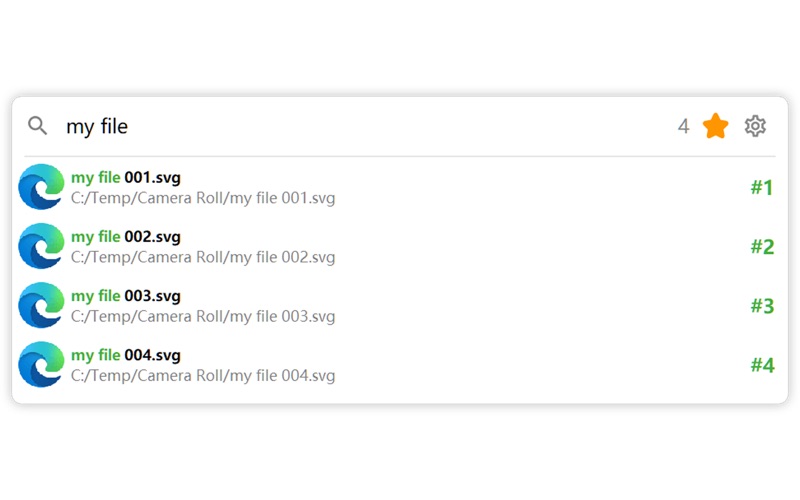Click the #1 shortcut label

point(762,187)
